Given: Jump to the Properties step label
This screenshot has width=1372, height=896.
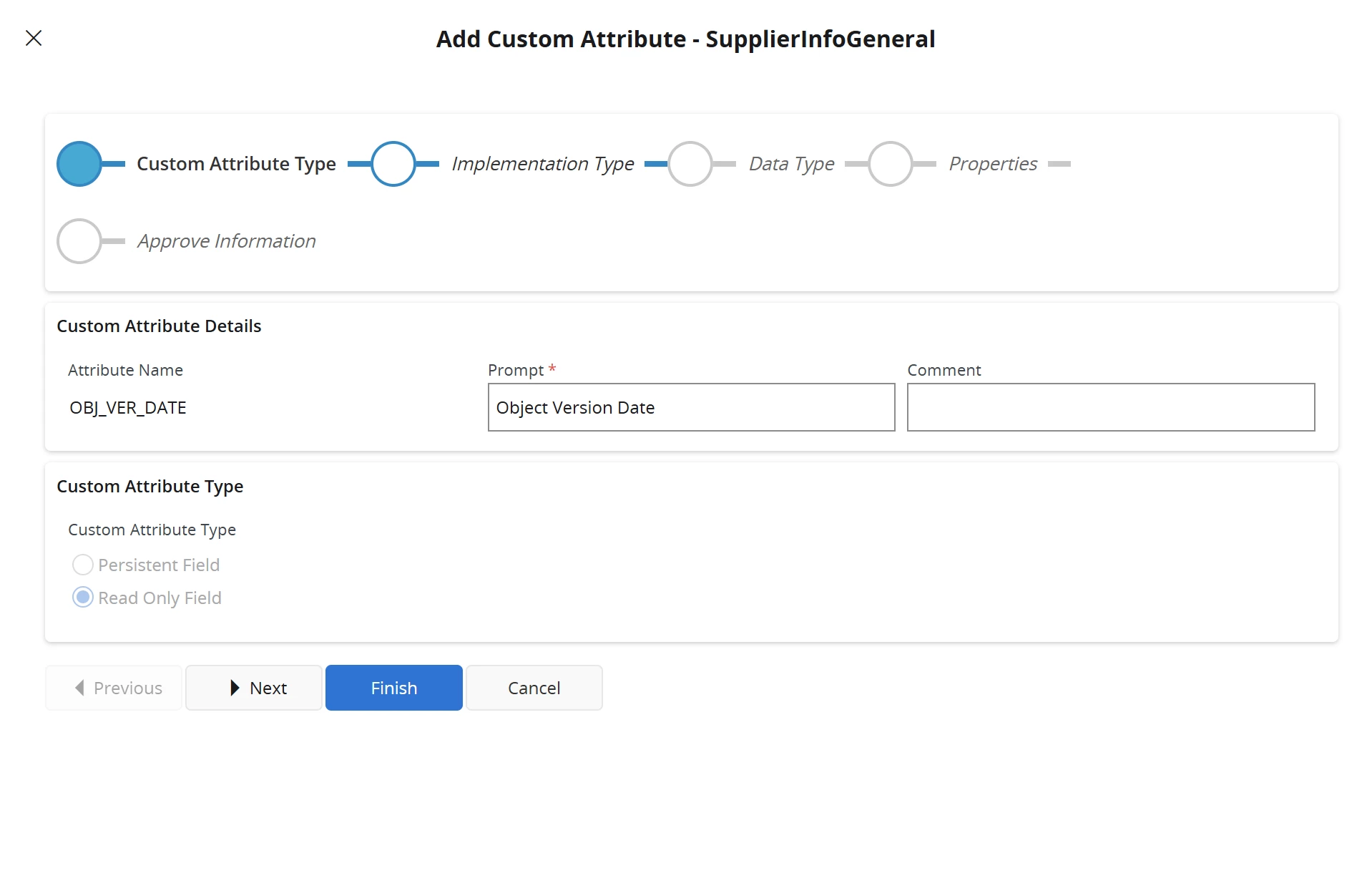Looking at the screenshot, I should (993, 164).
